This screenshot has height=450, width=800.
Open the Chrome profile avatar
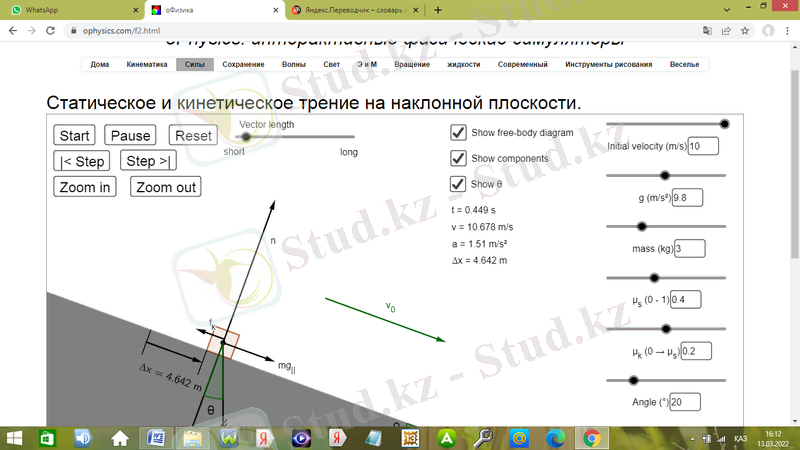click(x=768, y=31)
